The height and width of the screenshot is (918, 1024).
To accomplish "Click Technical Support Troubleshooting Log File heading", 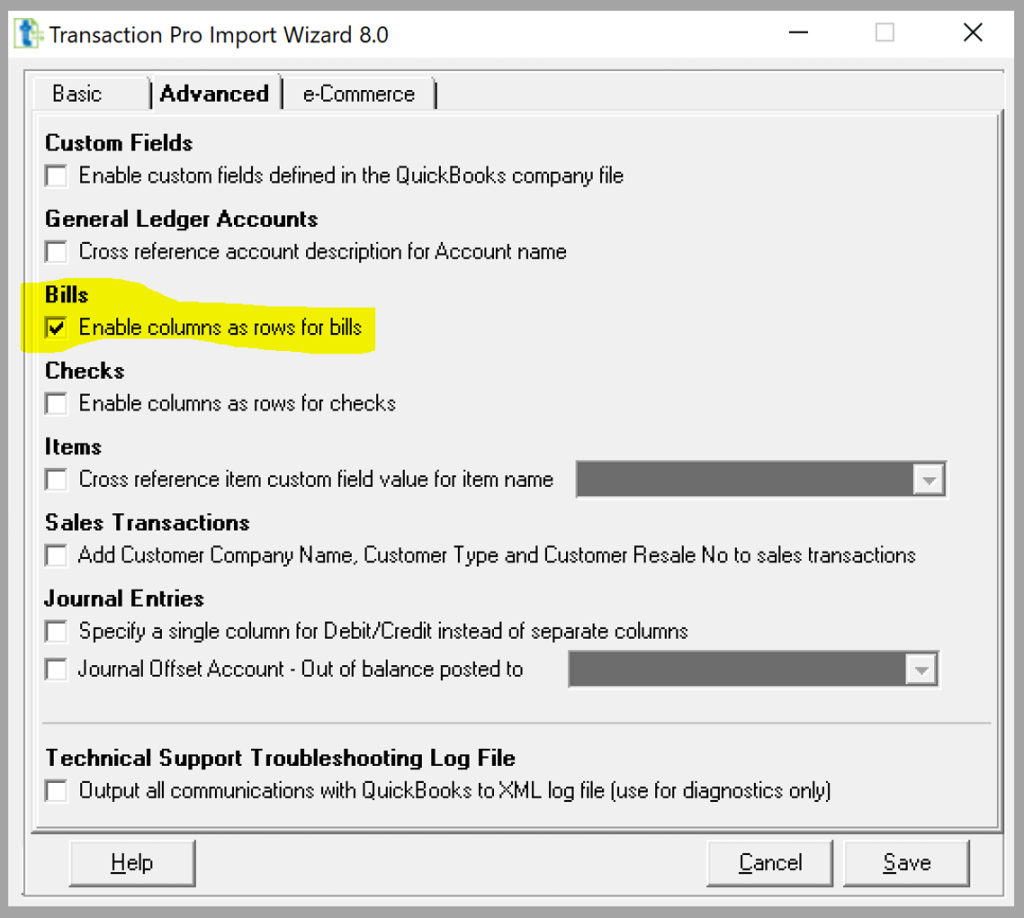I will tap(280, 757).
